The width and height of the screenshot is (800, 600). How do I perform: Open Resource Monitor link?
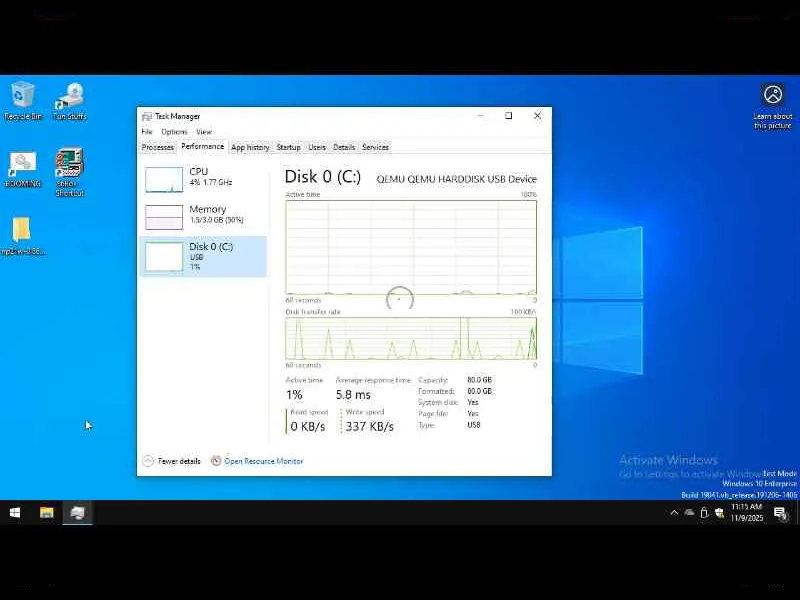click(x=264, y=461)
